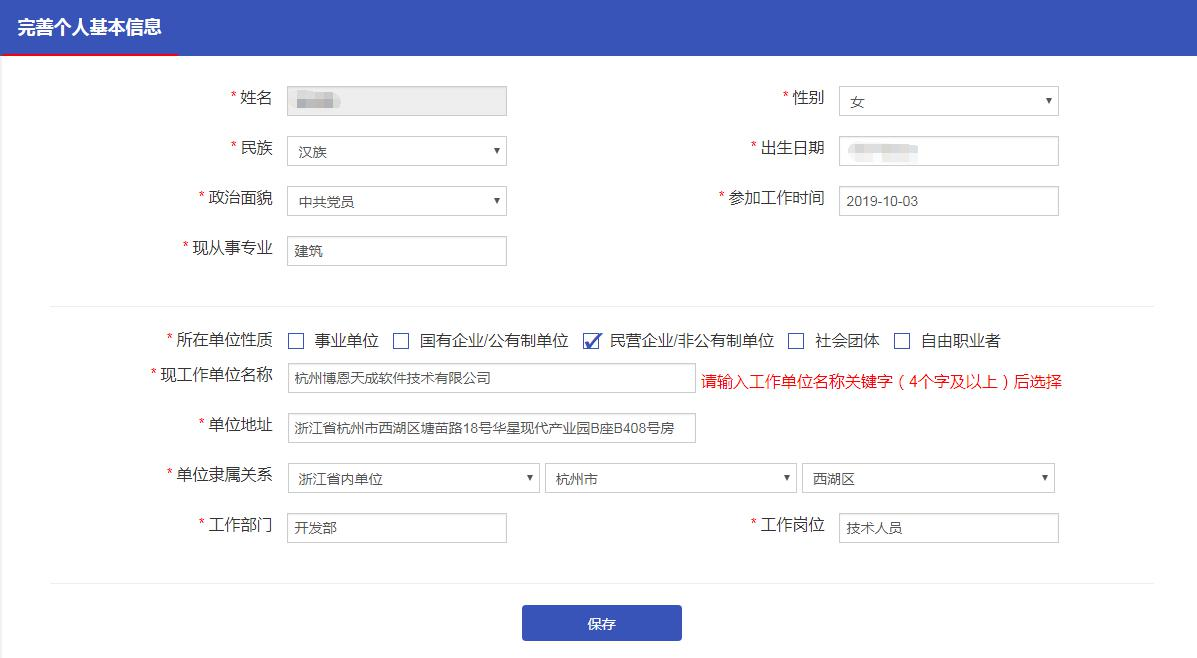Click the 出生日期 input field
Image resolution: width=1197 pixels, height=658 pixels.
[947, 150]
